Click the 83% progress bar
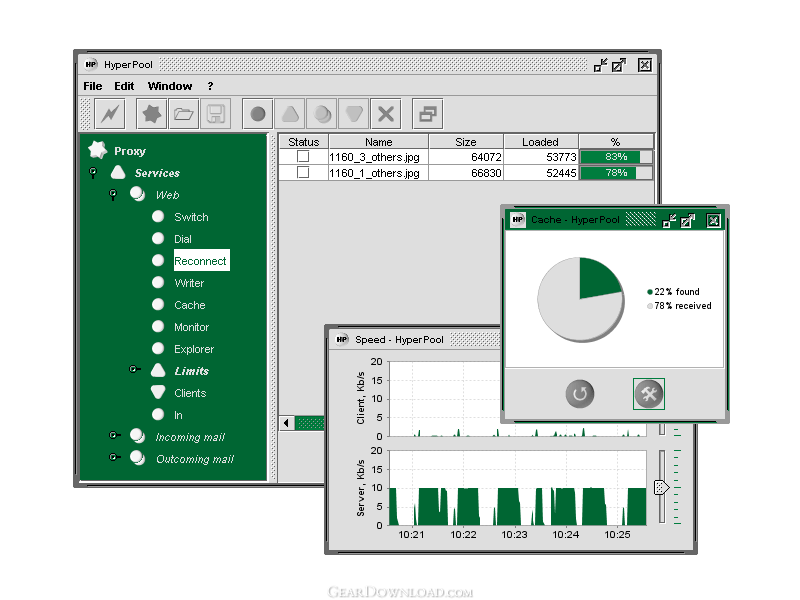800x600 pixels. (x=616, y=157)
